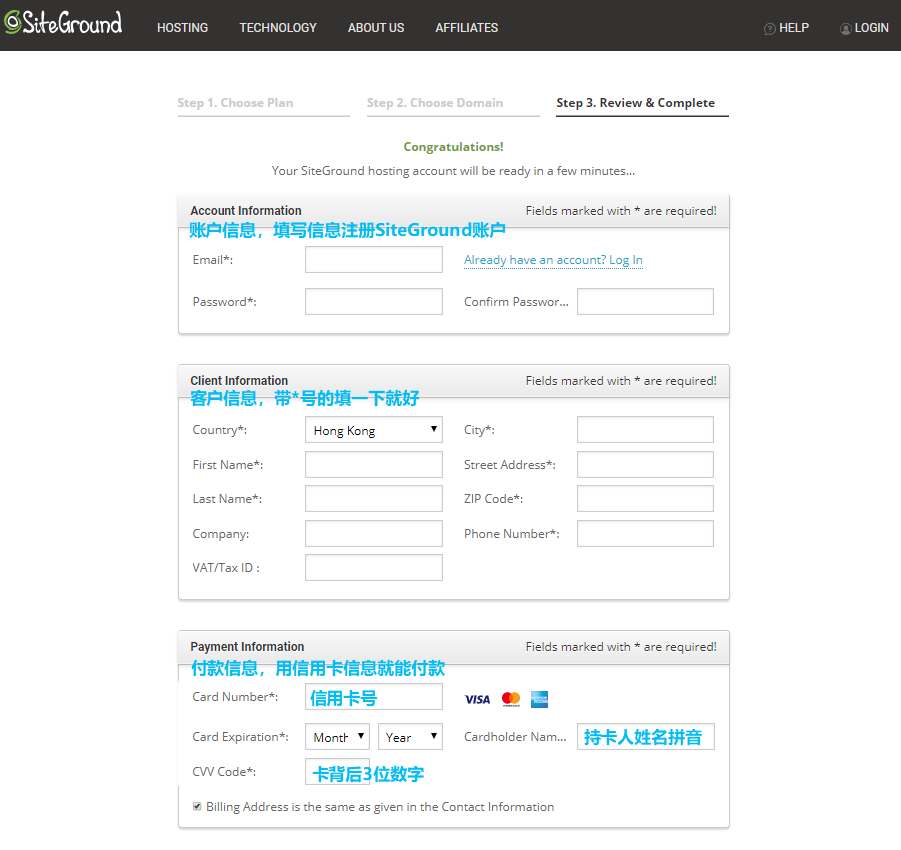Click the Congratulations! heading text
This screenshot has width=901, height=850.
coord(453,147)
